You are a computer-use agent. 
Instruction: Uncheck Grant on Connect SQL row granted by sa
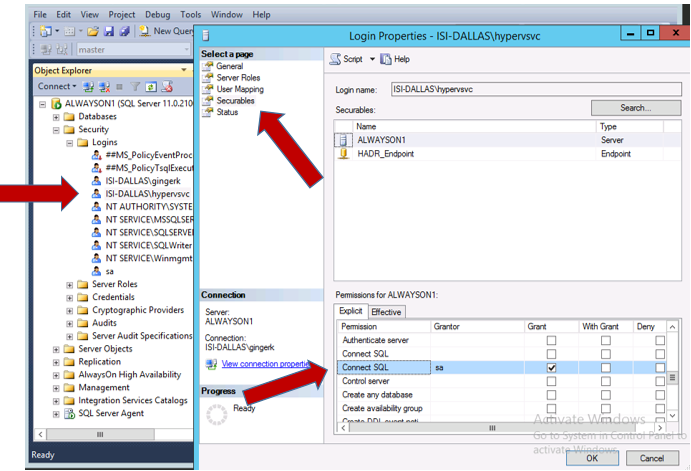551,367
